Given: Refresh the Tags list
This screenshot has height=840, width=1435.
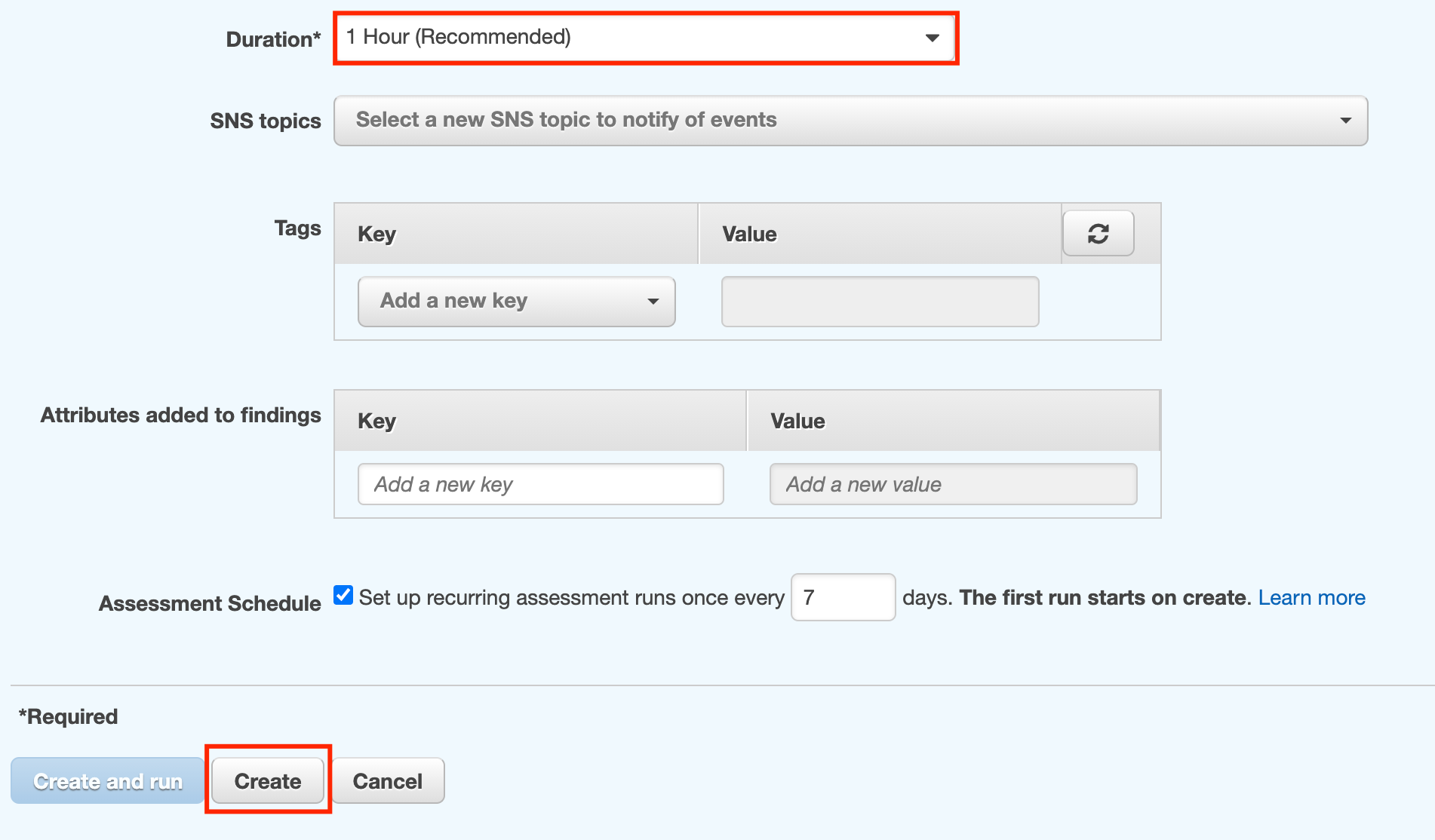Looking at the screenshot, I should [x=1098, y=234].
